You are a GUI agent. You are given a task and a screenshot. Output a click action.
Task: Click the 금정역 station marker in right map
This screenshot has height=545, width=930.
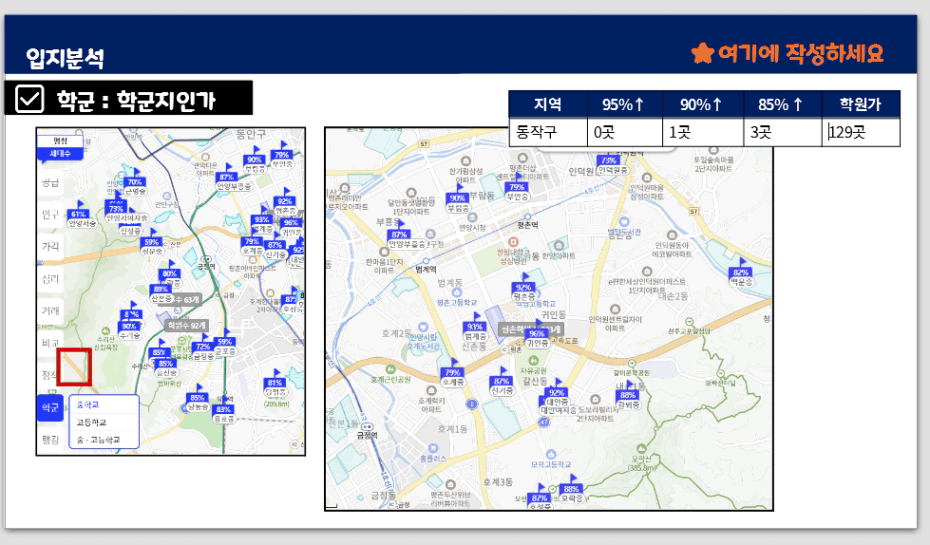click(x=367, y=430)
